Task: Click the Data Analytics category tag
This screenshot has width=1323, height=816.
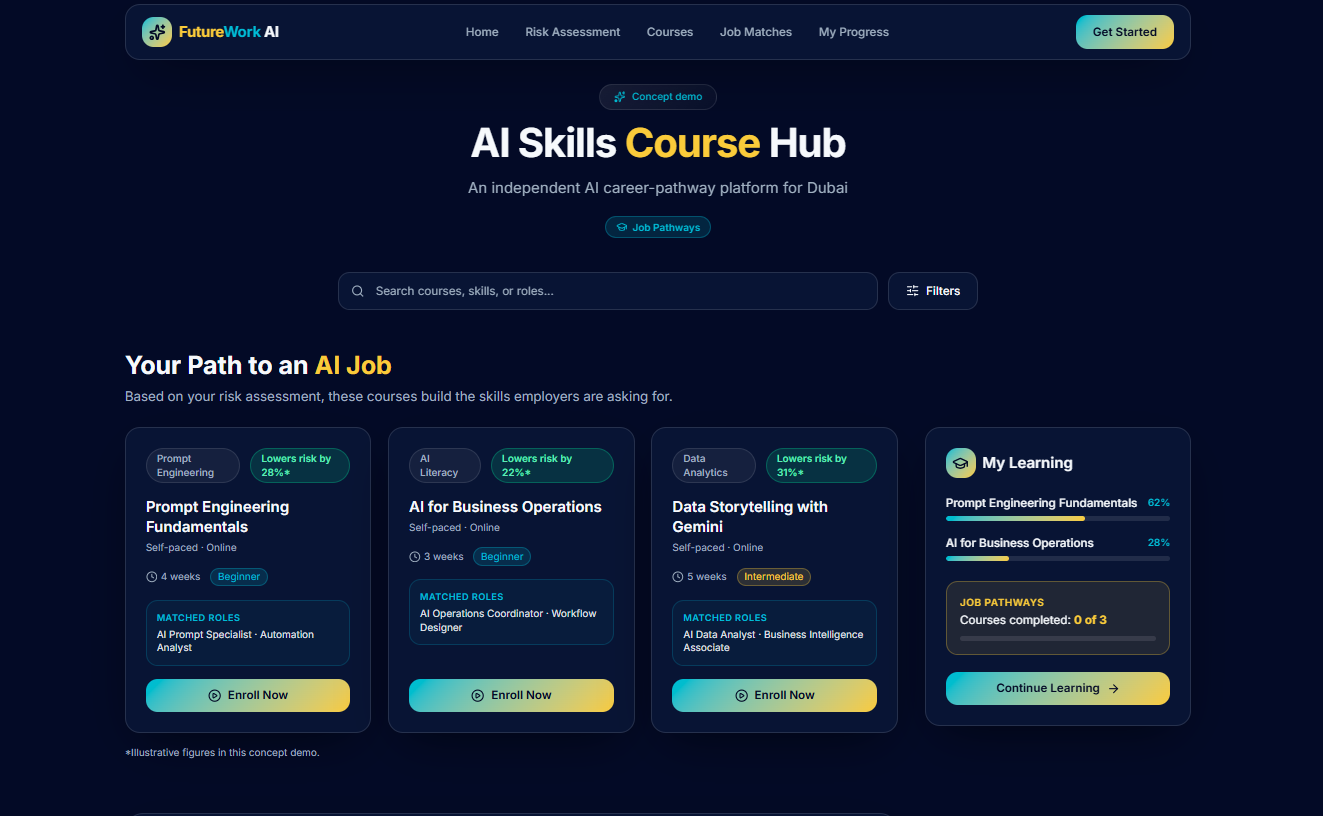Action: coord(714,466)
